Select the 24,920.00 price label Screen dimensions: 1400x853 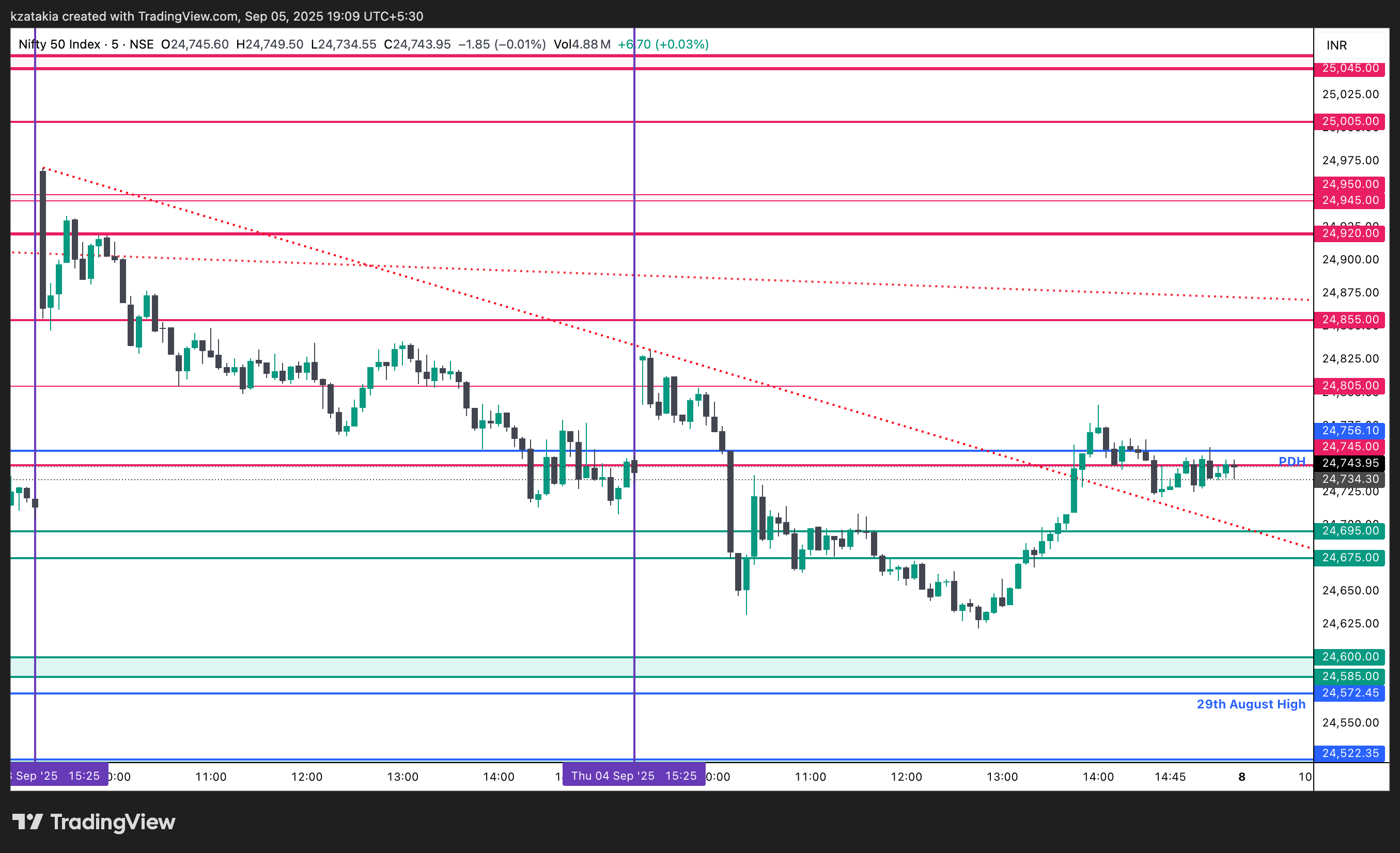click(1349, 233)
